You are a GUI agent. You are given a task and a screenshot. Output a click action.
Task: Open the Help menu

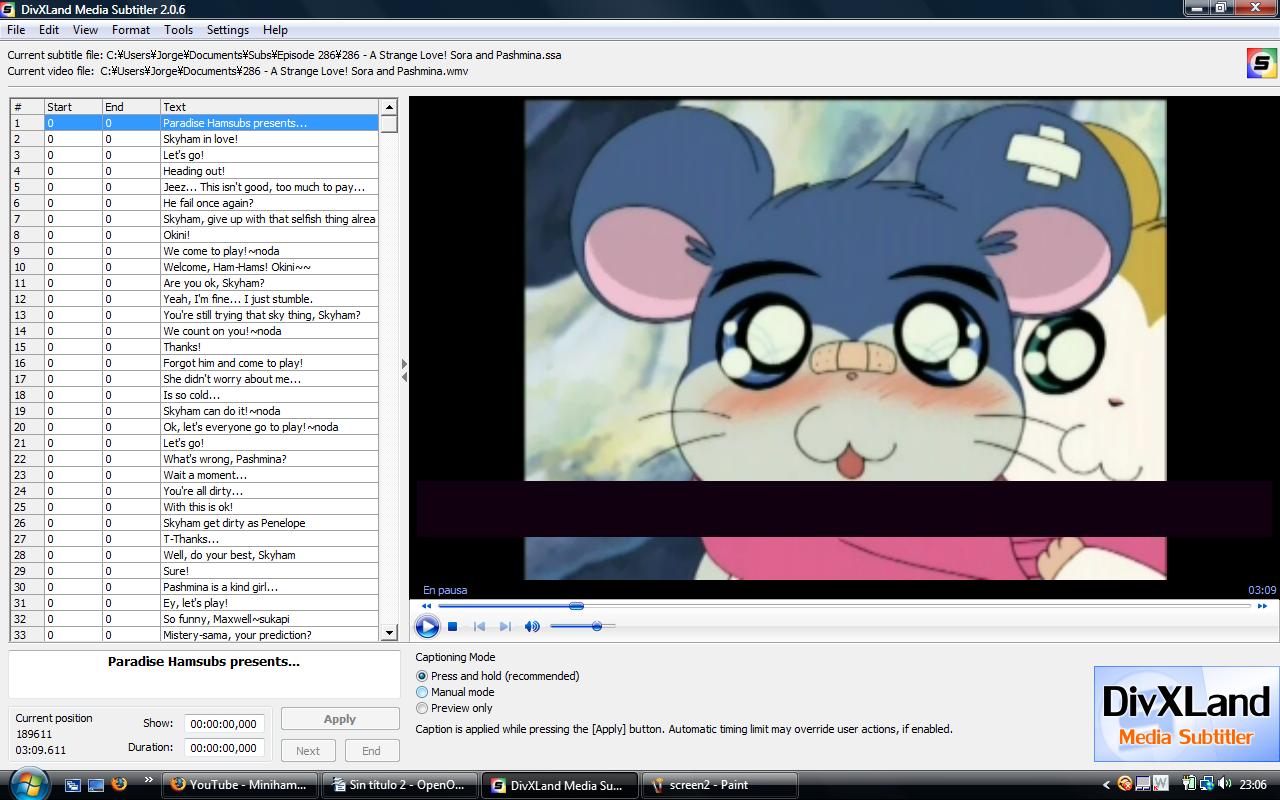click(x=275, y=30)
